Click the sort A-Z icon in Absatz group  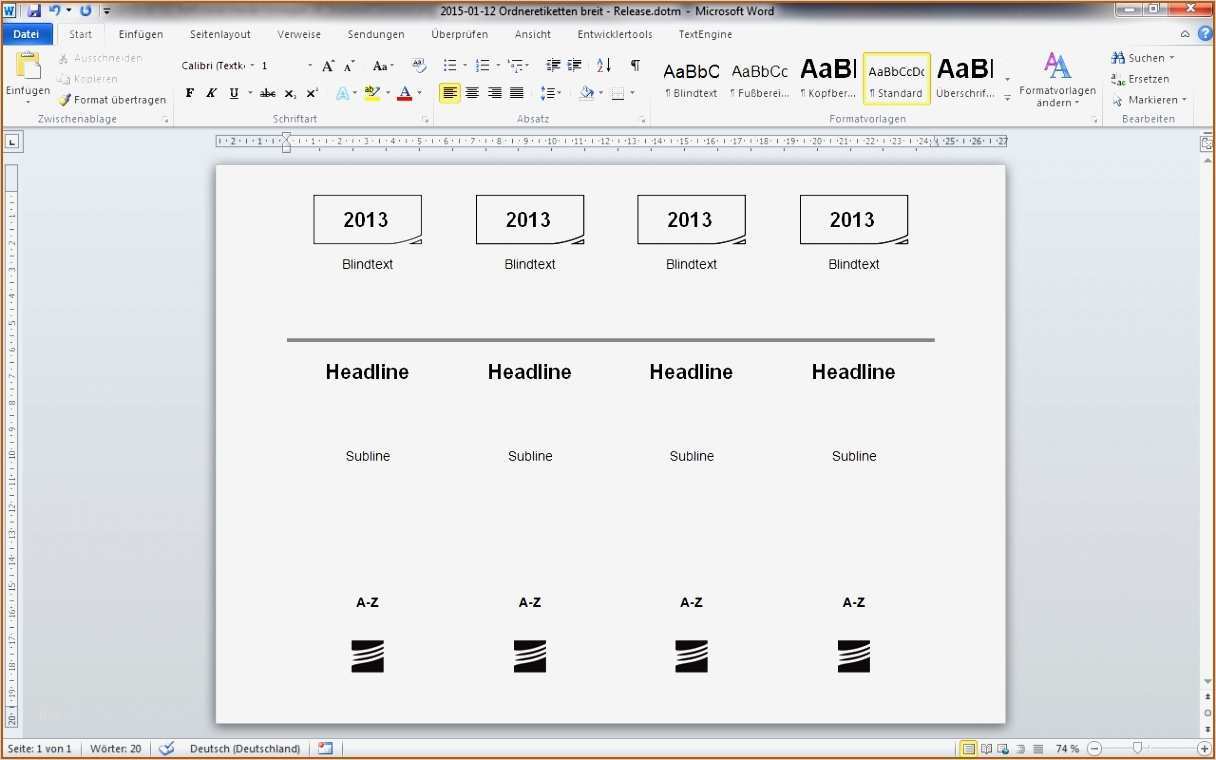click(603, 64)
